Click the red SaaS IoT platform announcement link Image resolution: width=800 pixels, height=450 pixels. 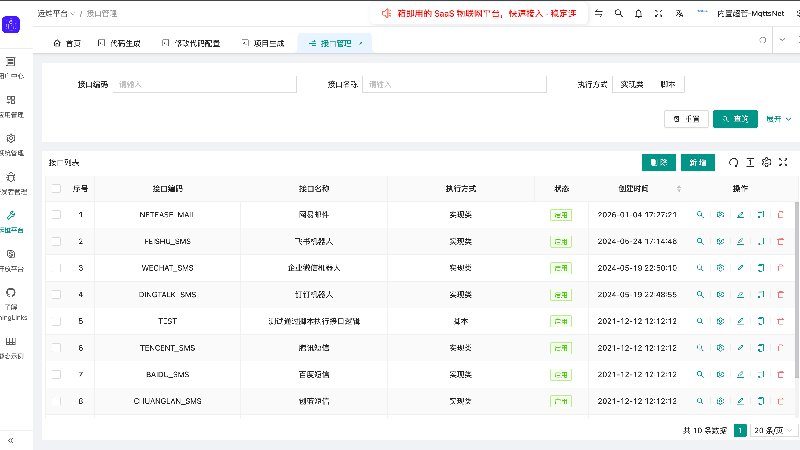coord(487,13)
